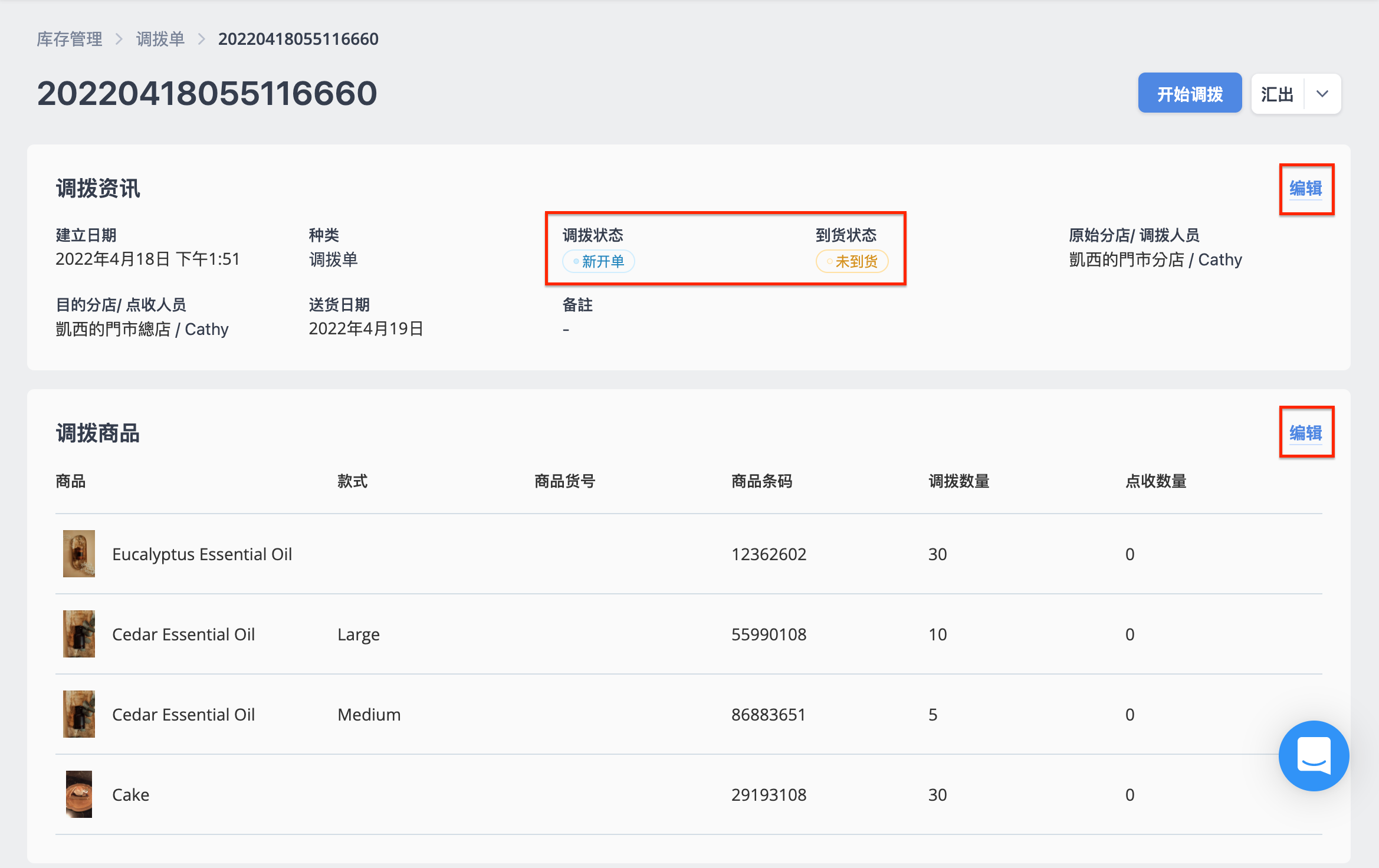1379x868 pixels.
Task: Click the 调拨数量 column header
Action: pyautogui.click(x=959, y=482)
